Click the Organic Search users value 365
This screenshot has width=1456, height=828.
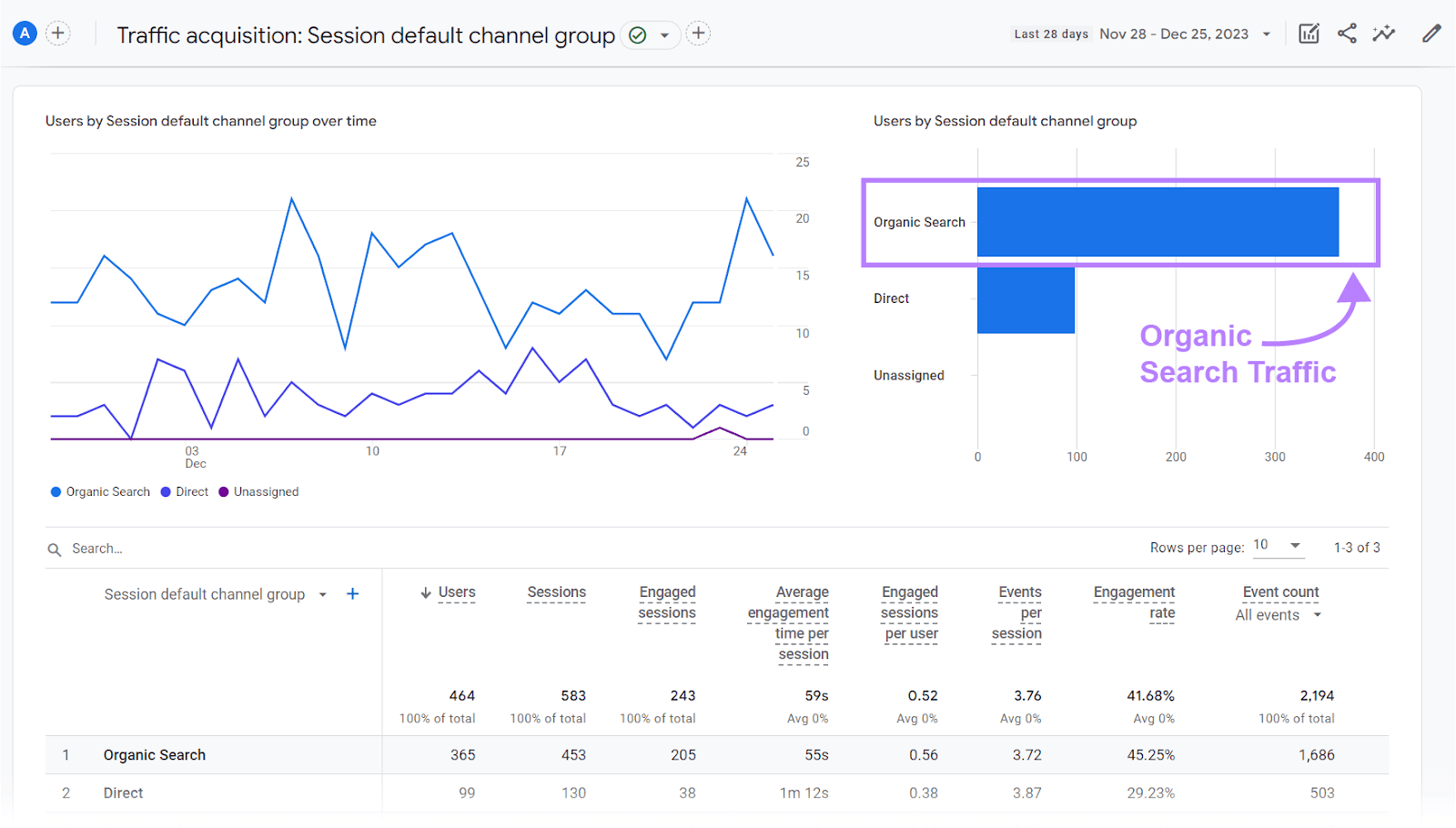462,755
